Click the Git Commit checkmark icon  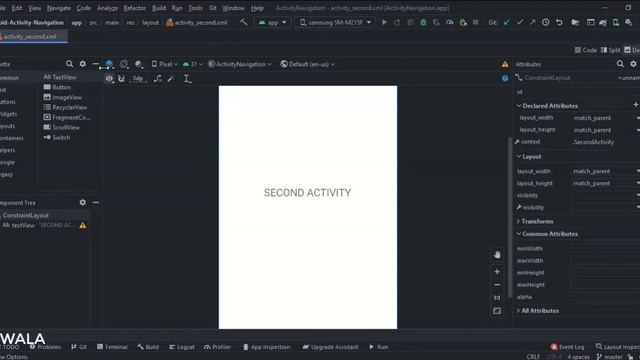coord(520,22)
